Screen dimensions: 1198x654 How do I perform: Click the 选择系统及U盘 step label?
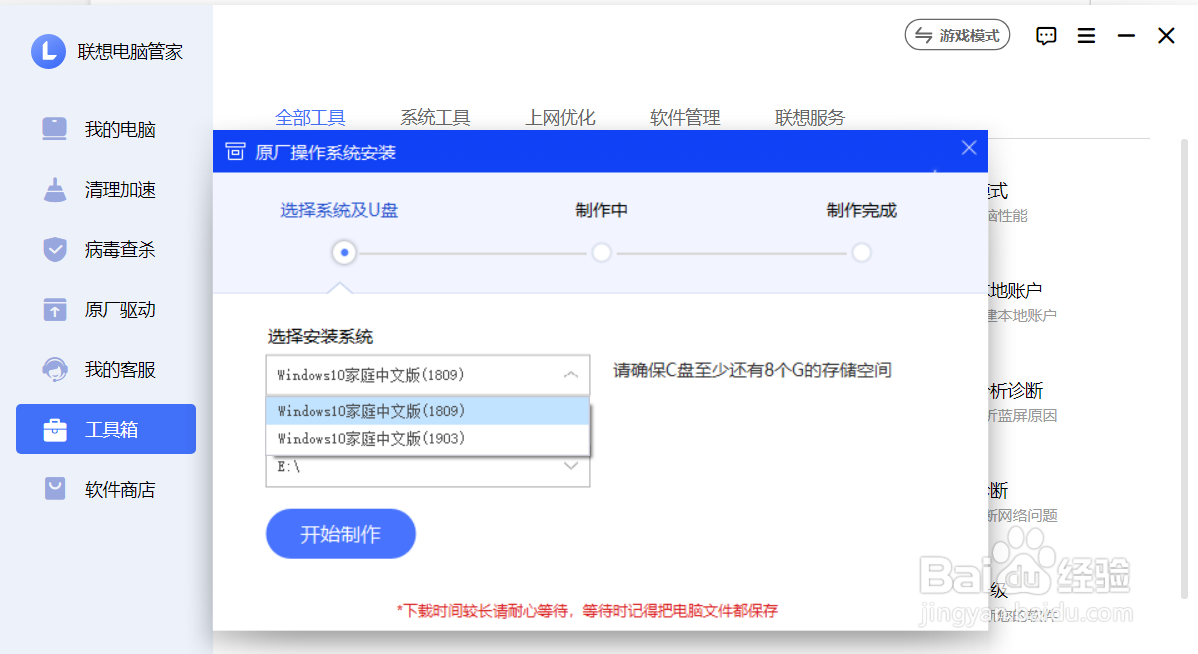pos(338,210)
